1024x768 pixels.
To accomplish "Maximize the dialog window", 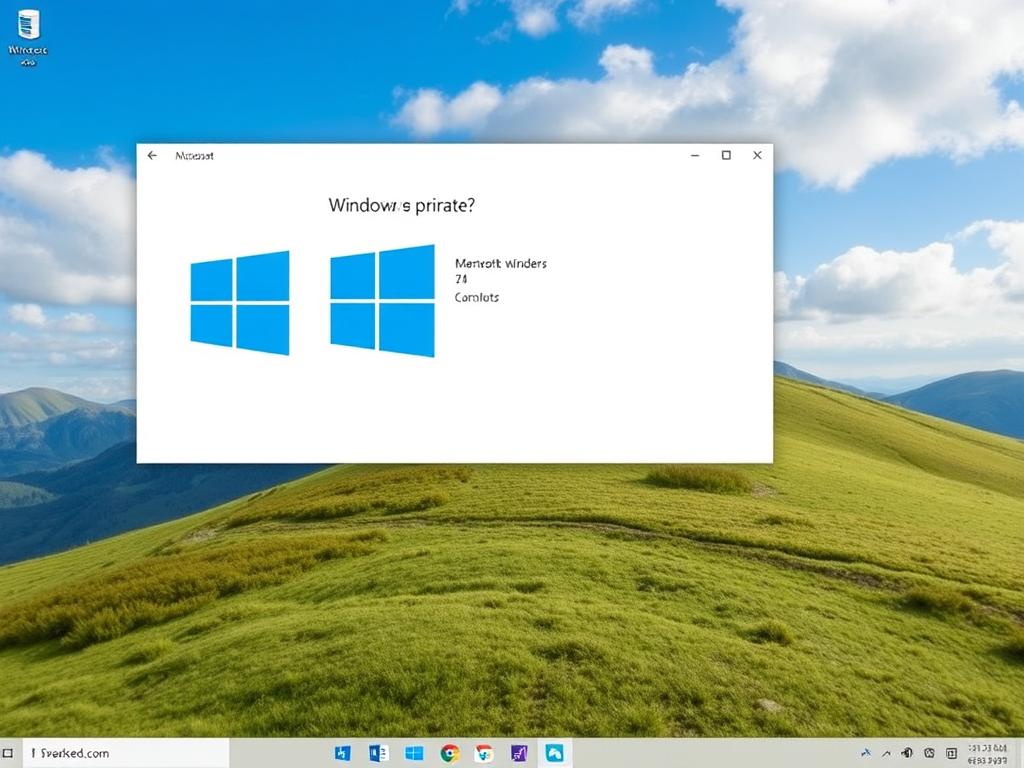I will pos(726,155).
